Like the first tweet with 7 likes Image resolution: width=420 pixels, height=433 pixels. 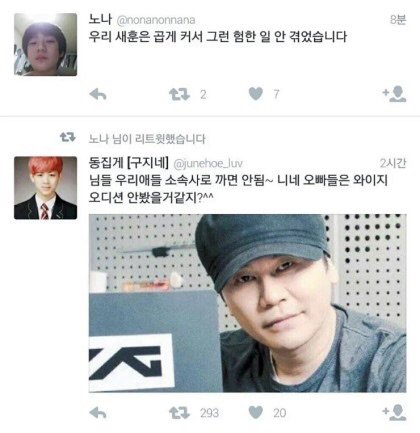point(256,94)
